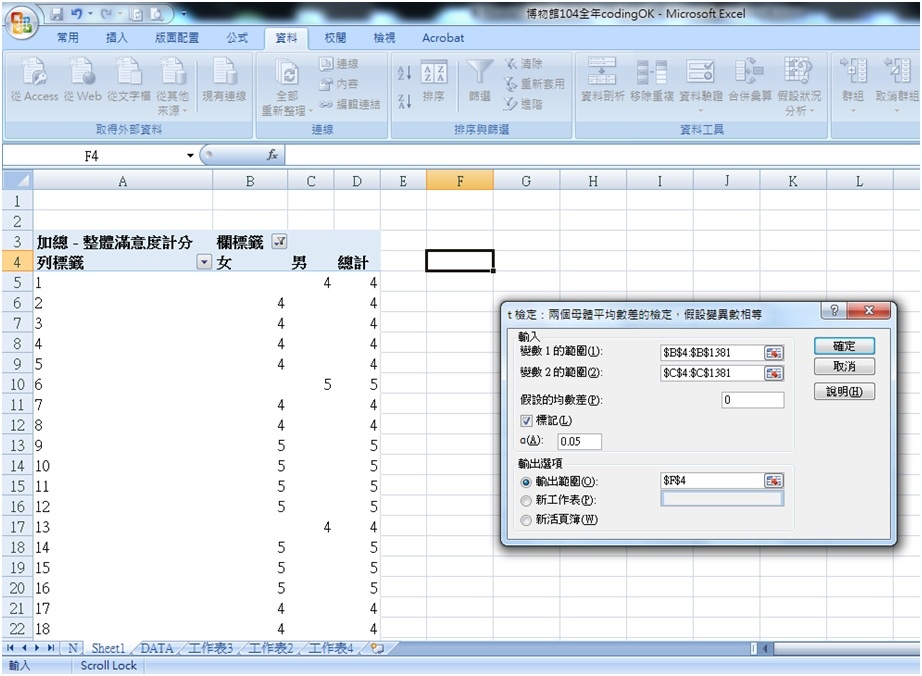This screenshot has height=676, width=922.
Task: Open customize quick access toolbar dropdown
Action: click(x=183, y=13)
